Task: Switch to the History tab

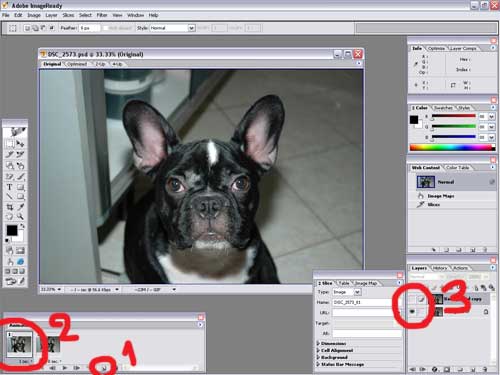Action: pyautogui.click(x=439, y=268)
